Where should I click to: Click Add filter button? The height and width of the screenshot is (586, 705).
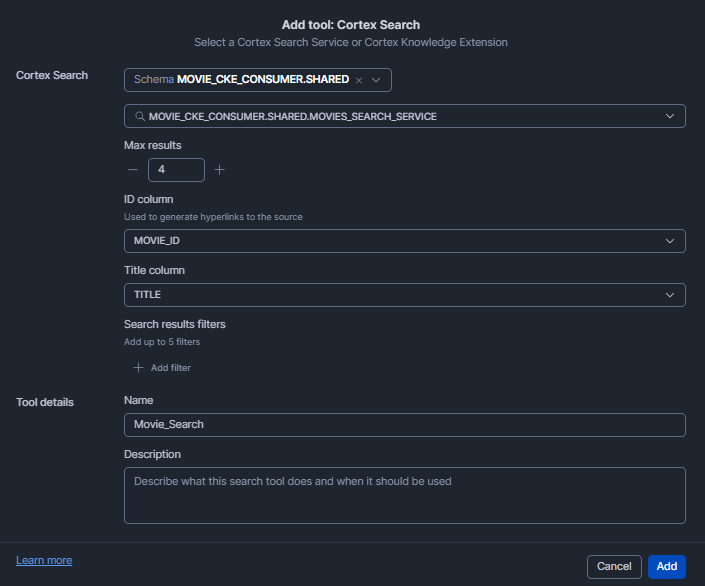tap(162, 368)
